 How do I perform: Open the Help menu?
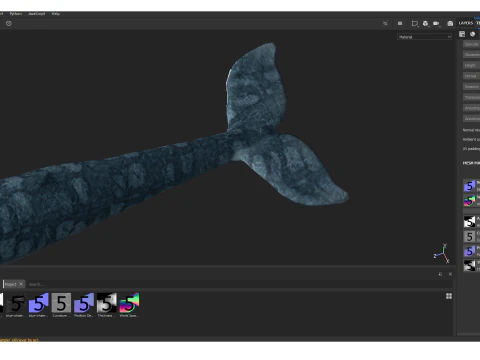point(56,14)
